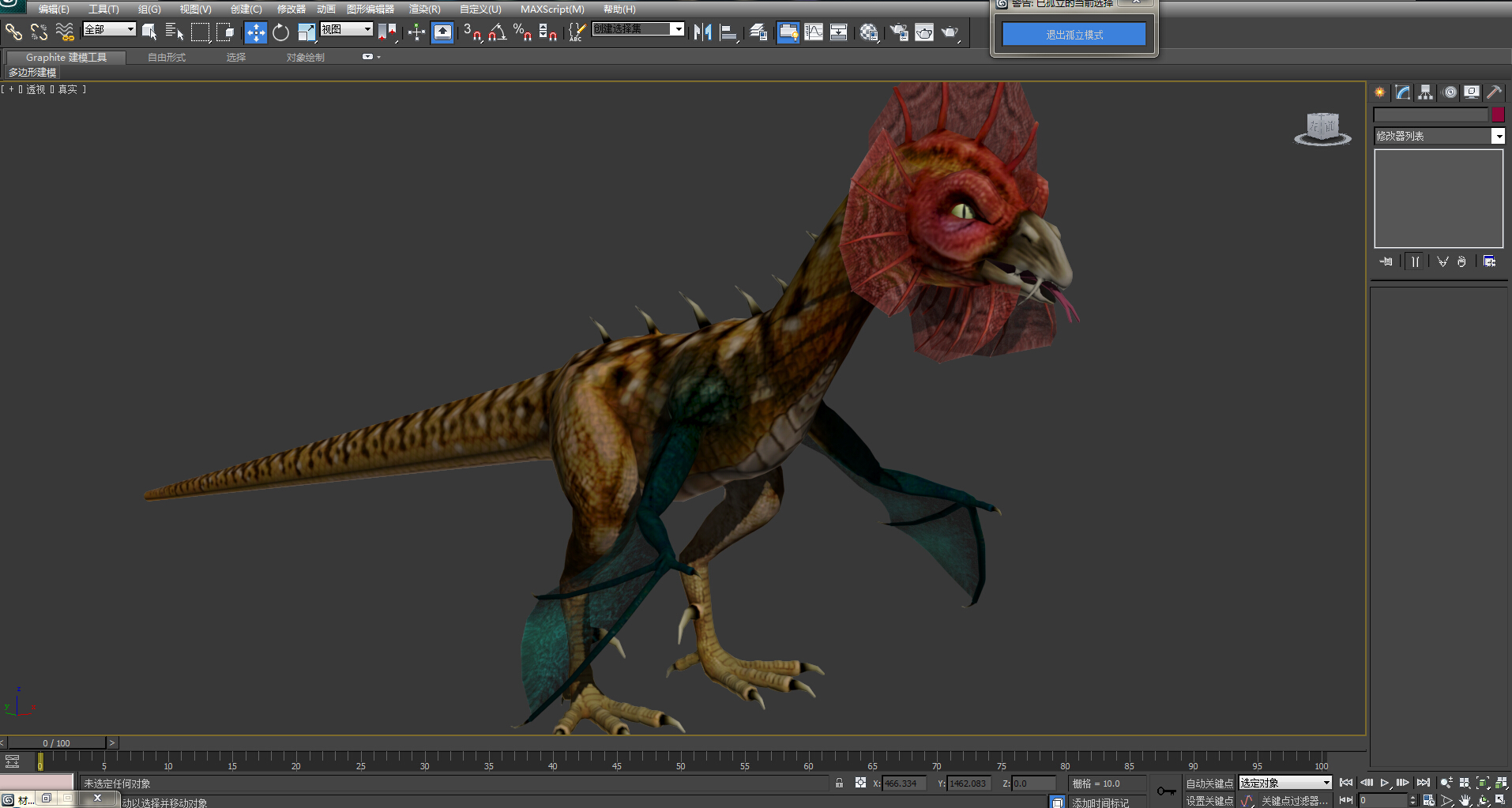Click the Select and Manipulate icon
Screen dimensions: 1512x808
click(x=416, y=32)
